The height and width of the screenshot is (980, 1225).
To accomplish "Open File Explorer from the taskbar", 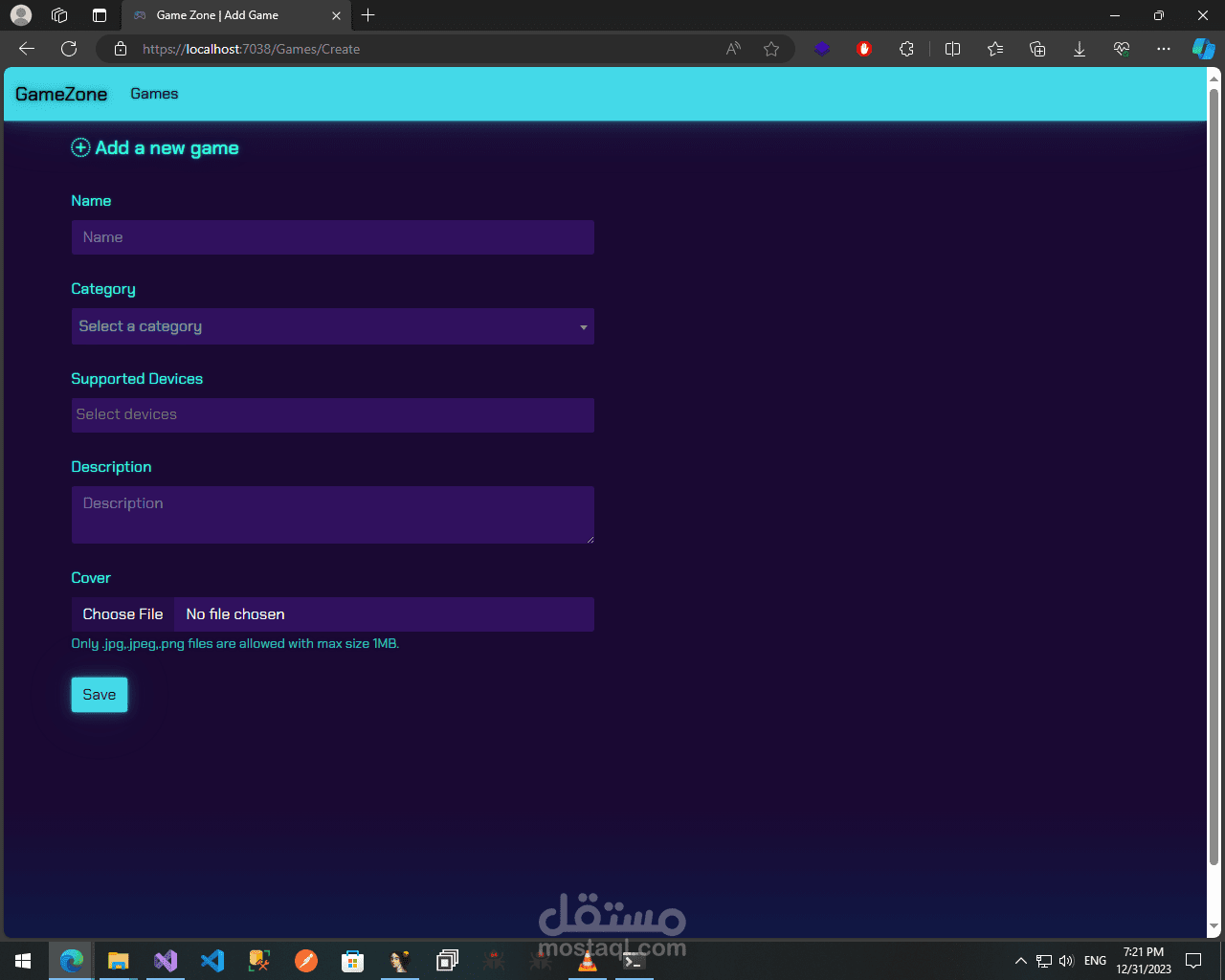I will click(118, 961).
